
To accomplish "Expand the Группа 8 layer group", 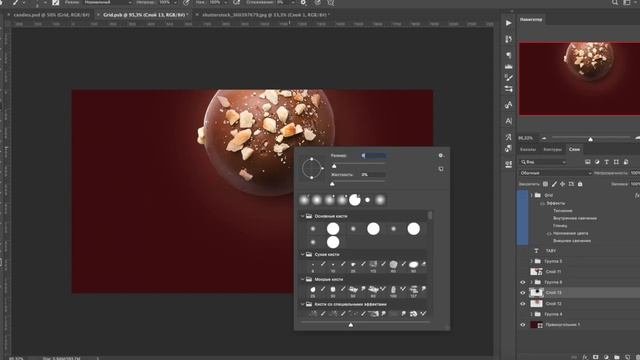I will pyautogui.click(x=531, y=282).
